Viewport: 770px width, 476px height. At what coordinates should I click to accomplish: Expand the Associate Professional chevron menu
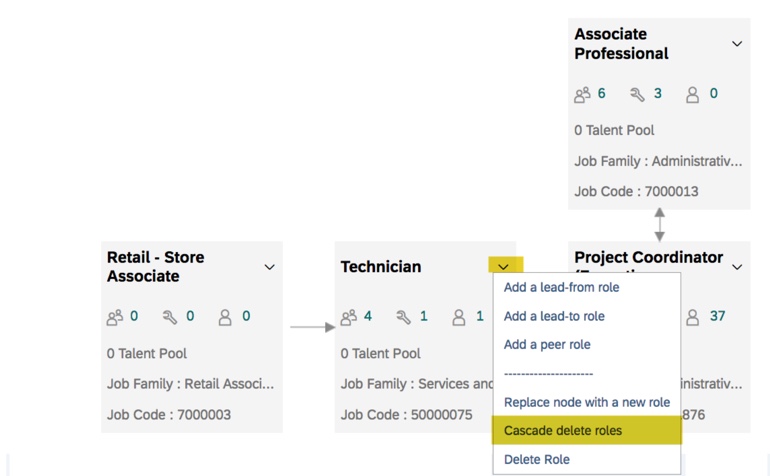click(x=737, y=44)
